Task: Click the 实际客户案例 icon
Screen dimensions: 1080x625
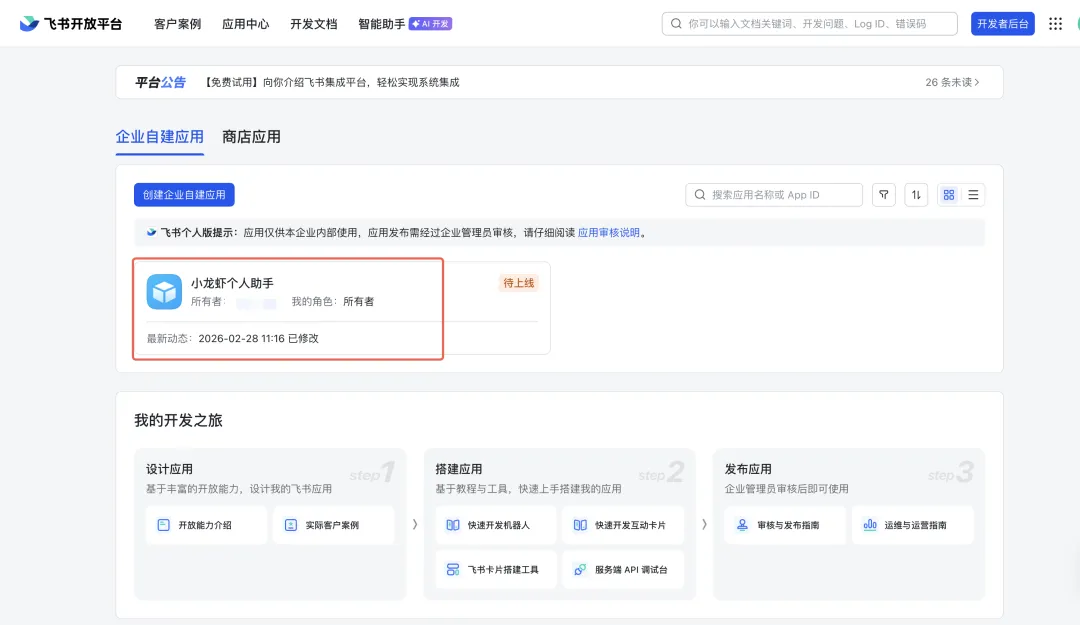Action: pos(291,525)
